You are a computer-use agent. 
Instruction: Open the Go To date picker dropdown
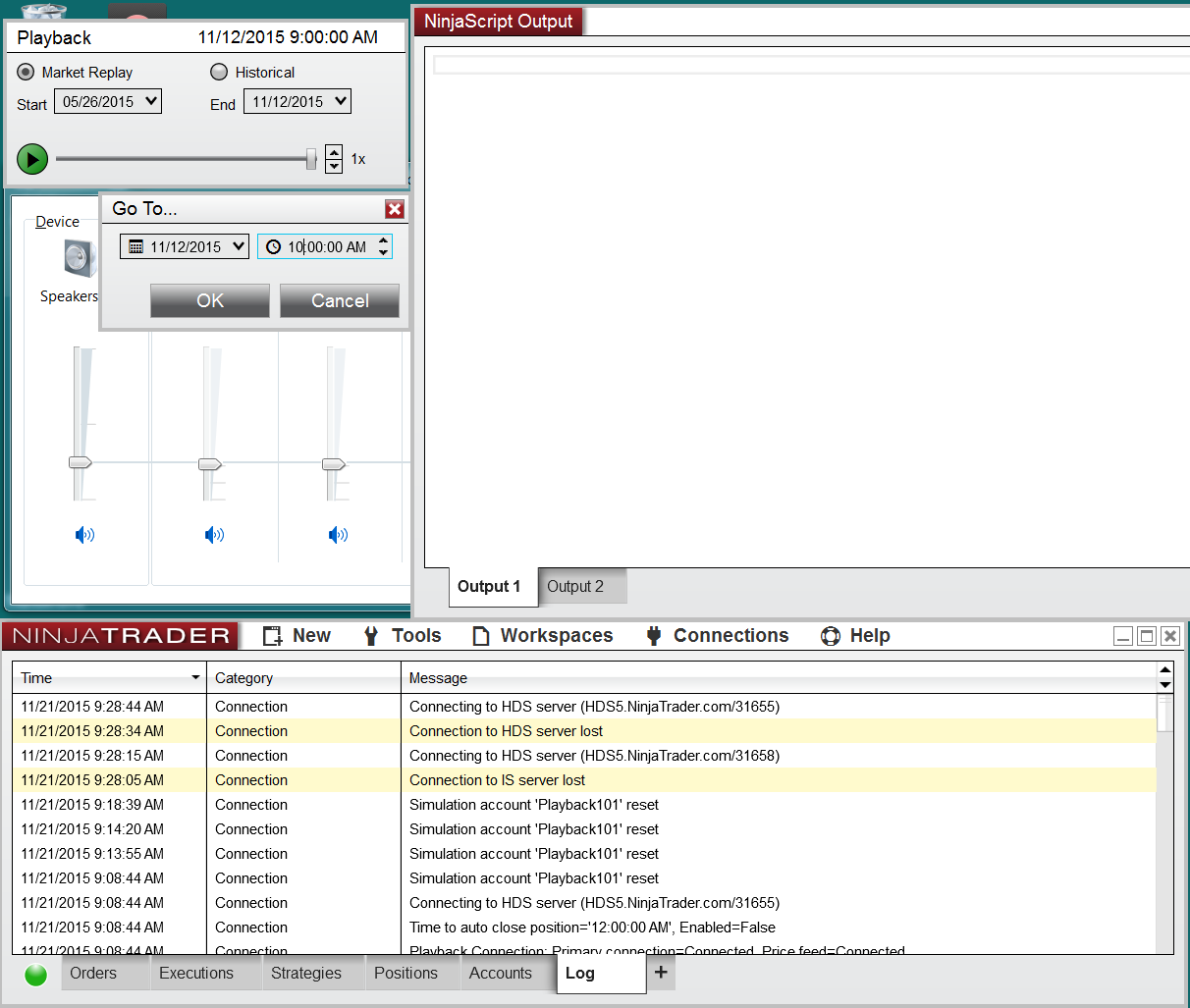[x=239, y=246]
